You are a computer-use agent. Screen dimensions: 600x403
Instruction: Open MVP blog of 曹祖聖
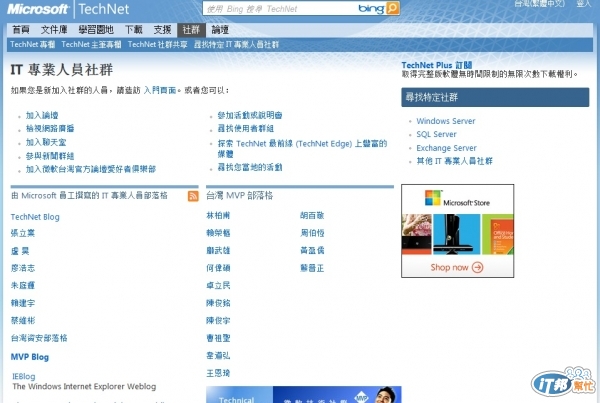point(218,338)
